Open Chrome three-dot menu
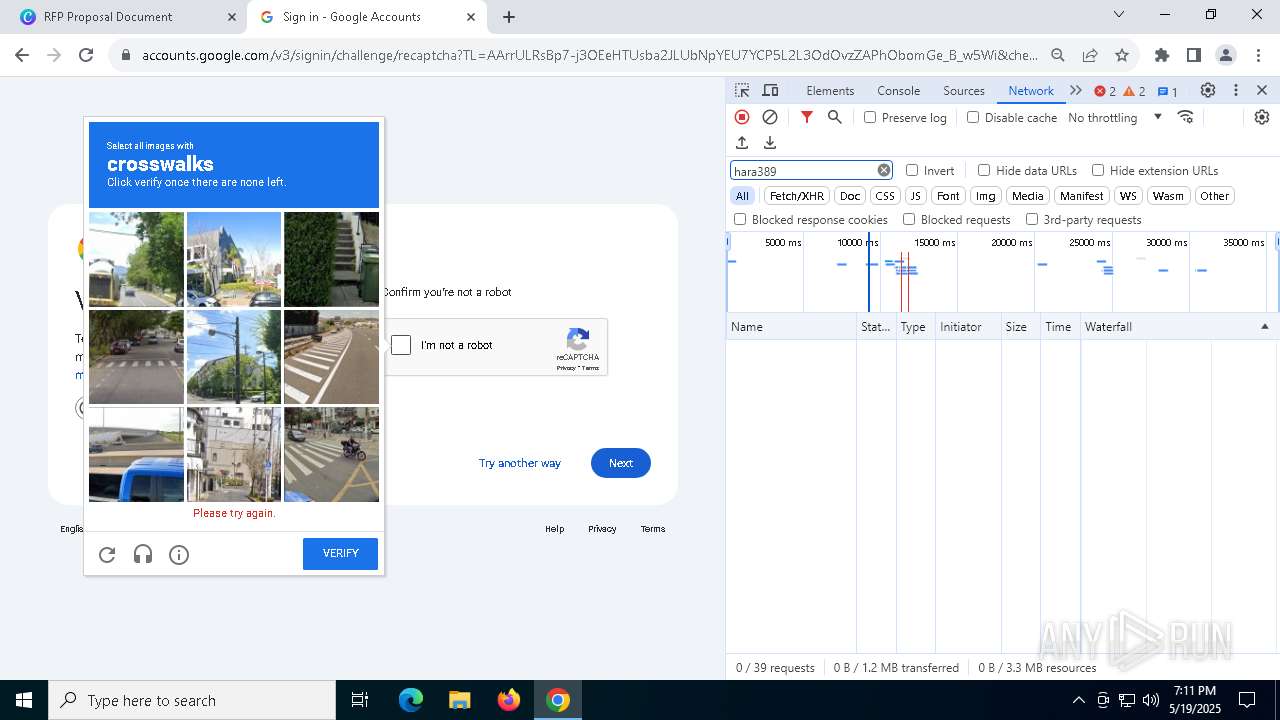 (1258, 55)
